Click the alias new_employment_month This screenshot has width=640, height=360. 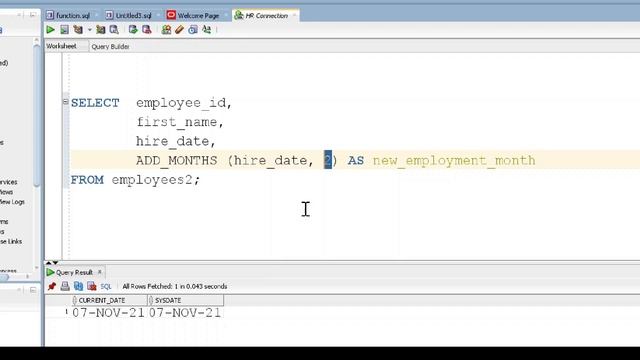point(454,160)
